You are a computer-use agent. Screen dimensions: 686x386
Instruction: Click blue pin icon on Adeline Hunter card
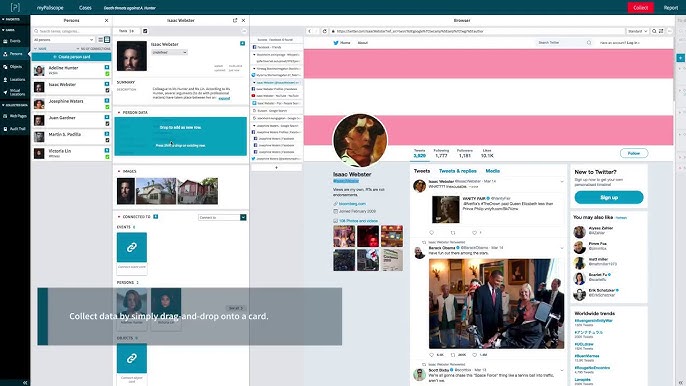pos(107,67)
